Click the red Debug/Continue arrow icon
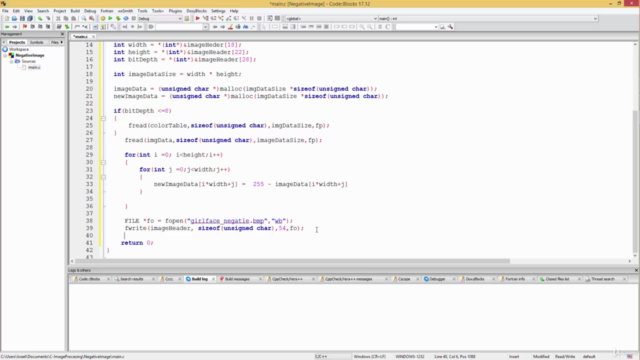 [x=198, y=18]
